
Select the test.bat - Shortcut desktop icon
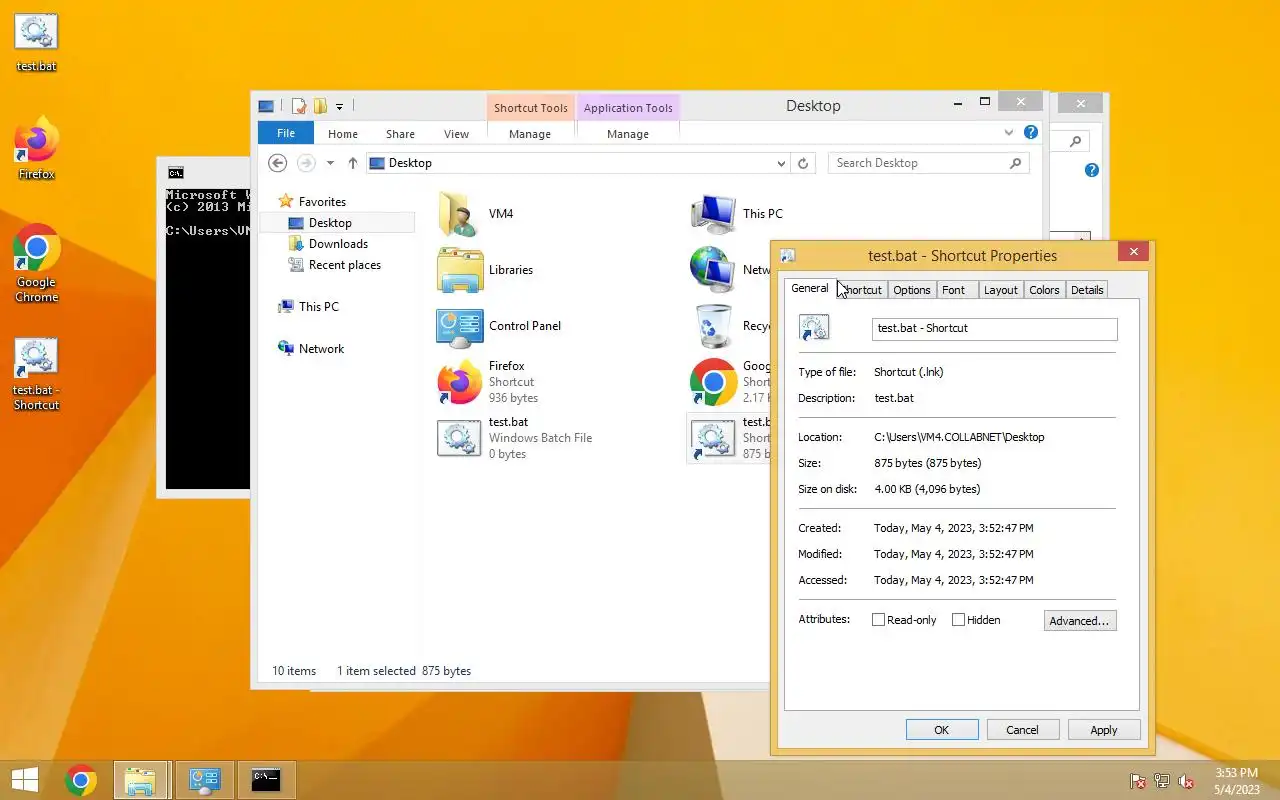[36, 374]
